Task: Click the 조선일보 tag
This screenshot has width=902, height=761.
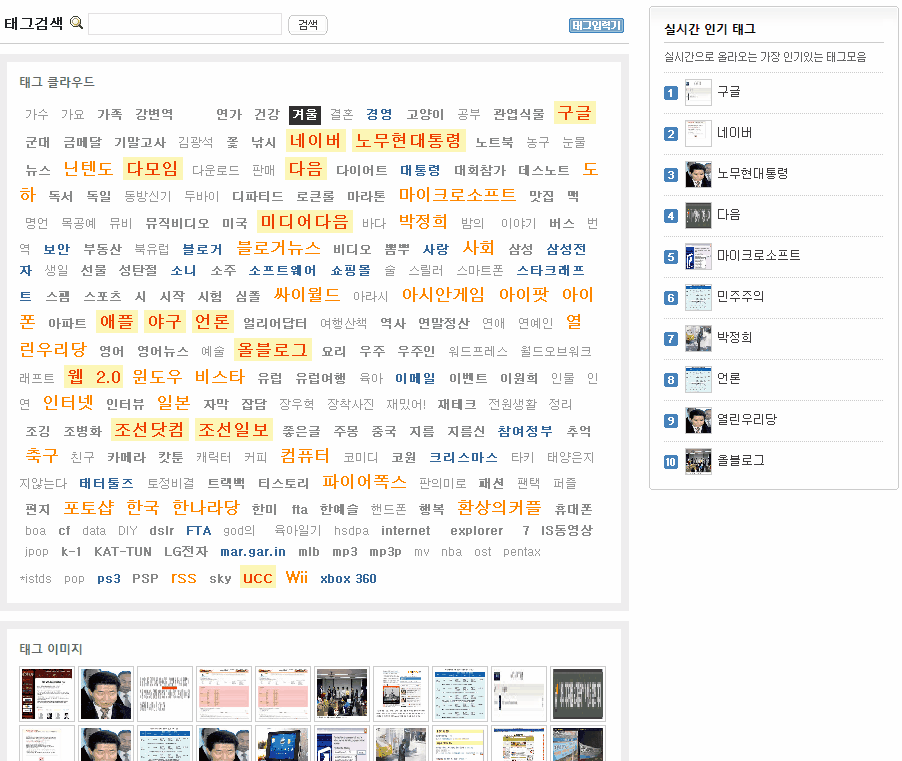Action: 233,430
